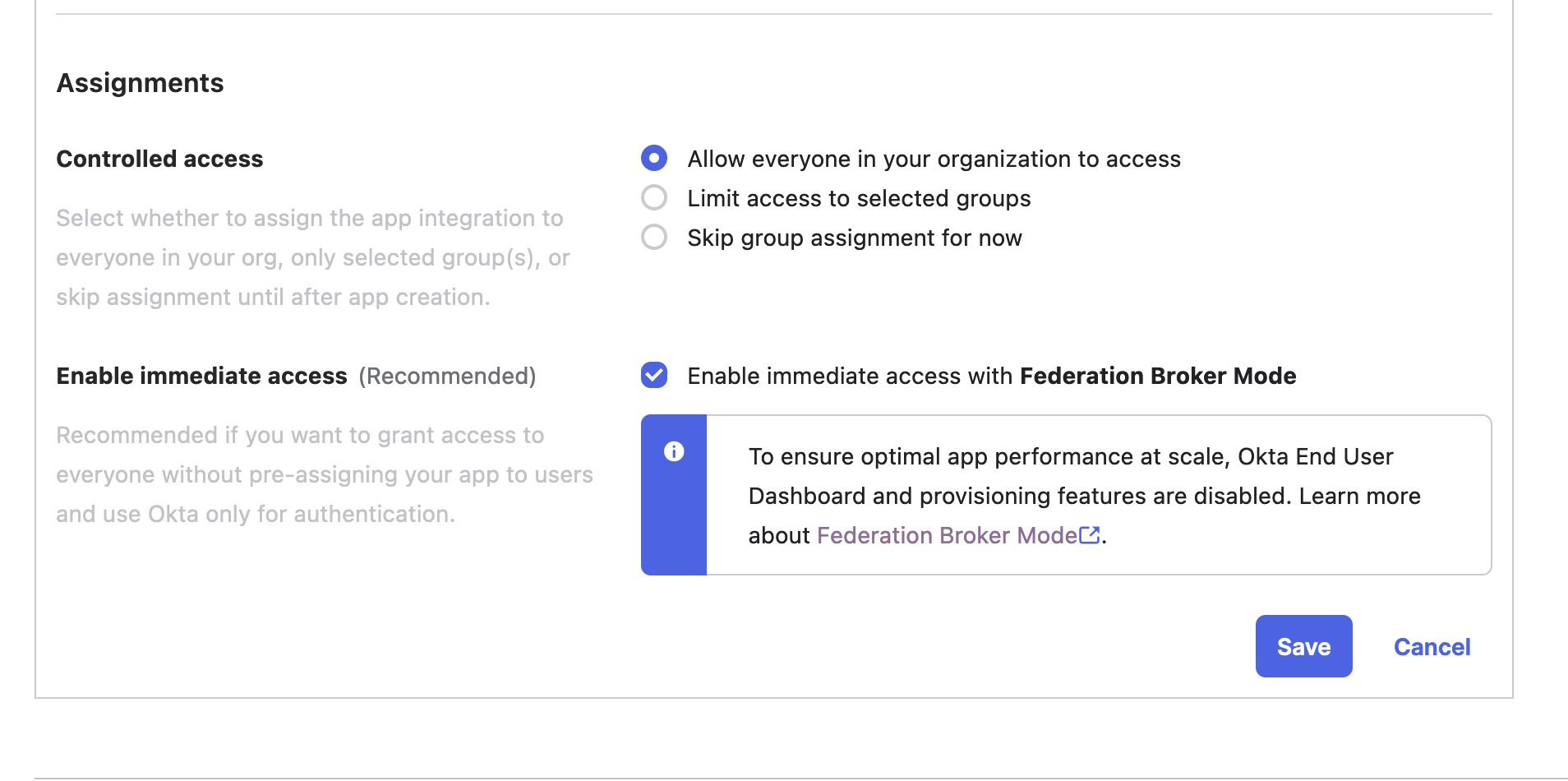Click the 'Enable immediate access' field label

pyautogui.click(x=201, y=376)
